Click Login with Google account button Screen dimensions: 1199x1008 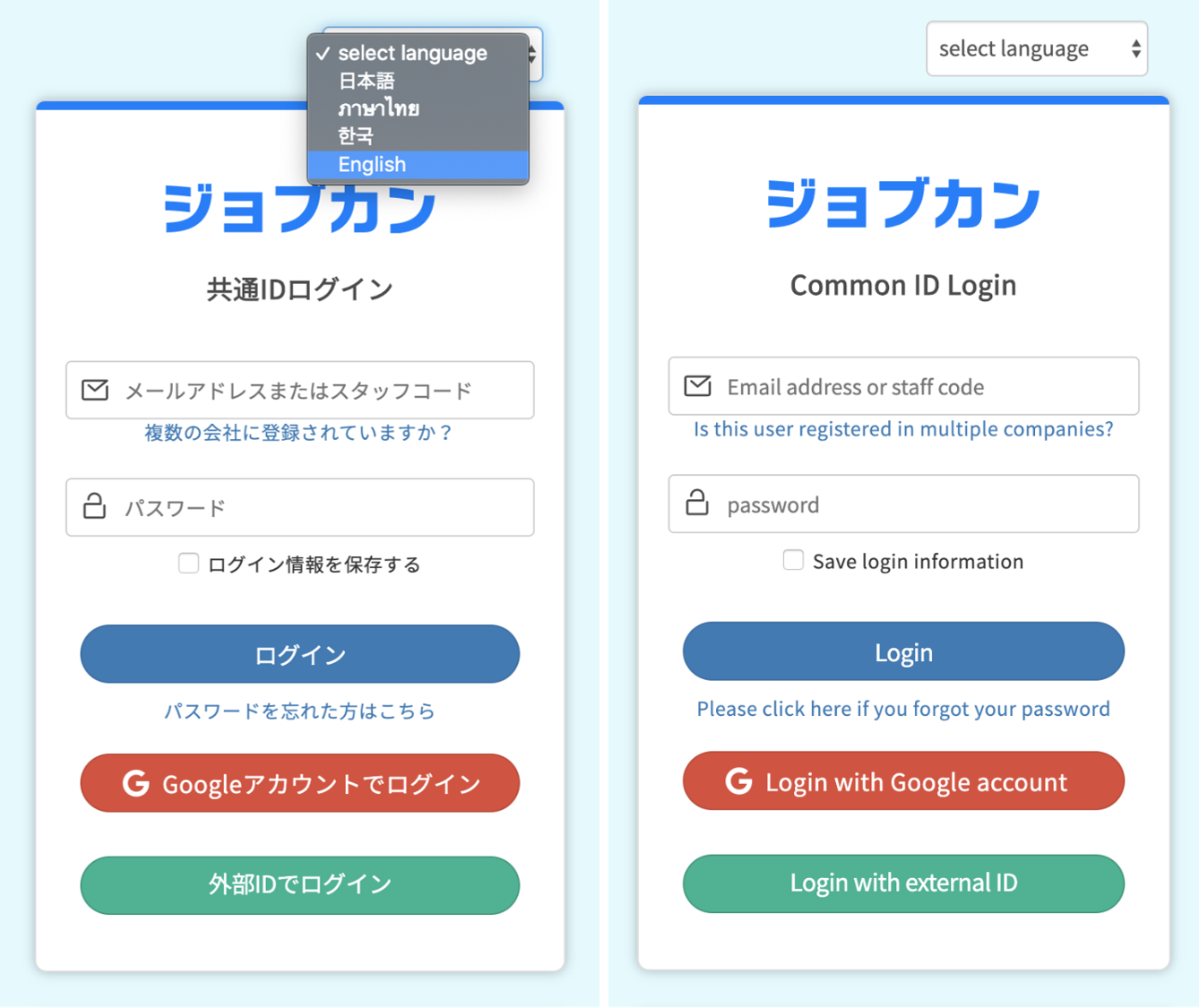tap(903, 781)
